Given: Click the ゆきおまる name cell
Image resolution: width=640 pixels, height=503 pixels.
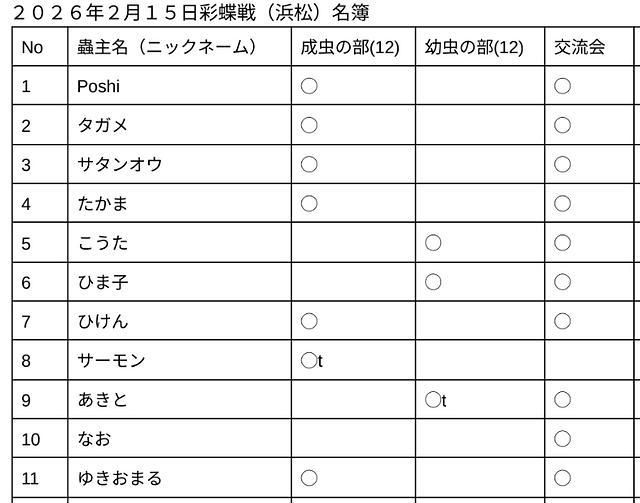Looking at the screenshot, I should (x=180, y=477).
